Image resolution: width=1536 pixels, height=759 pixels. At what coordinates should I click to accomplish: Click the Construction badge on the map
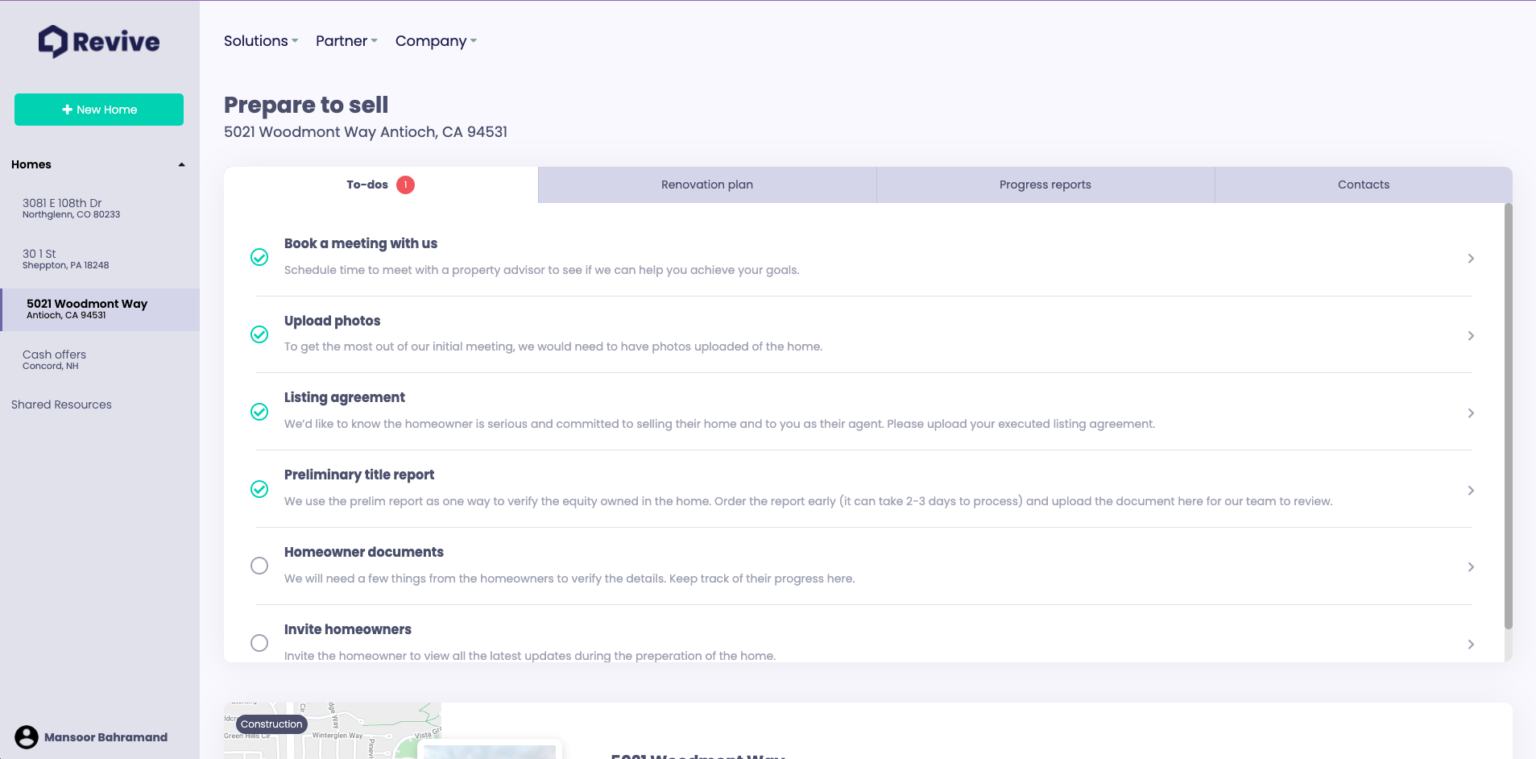point(271,724)
